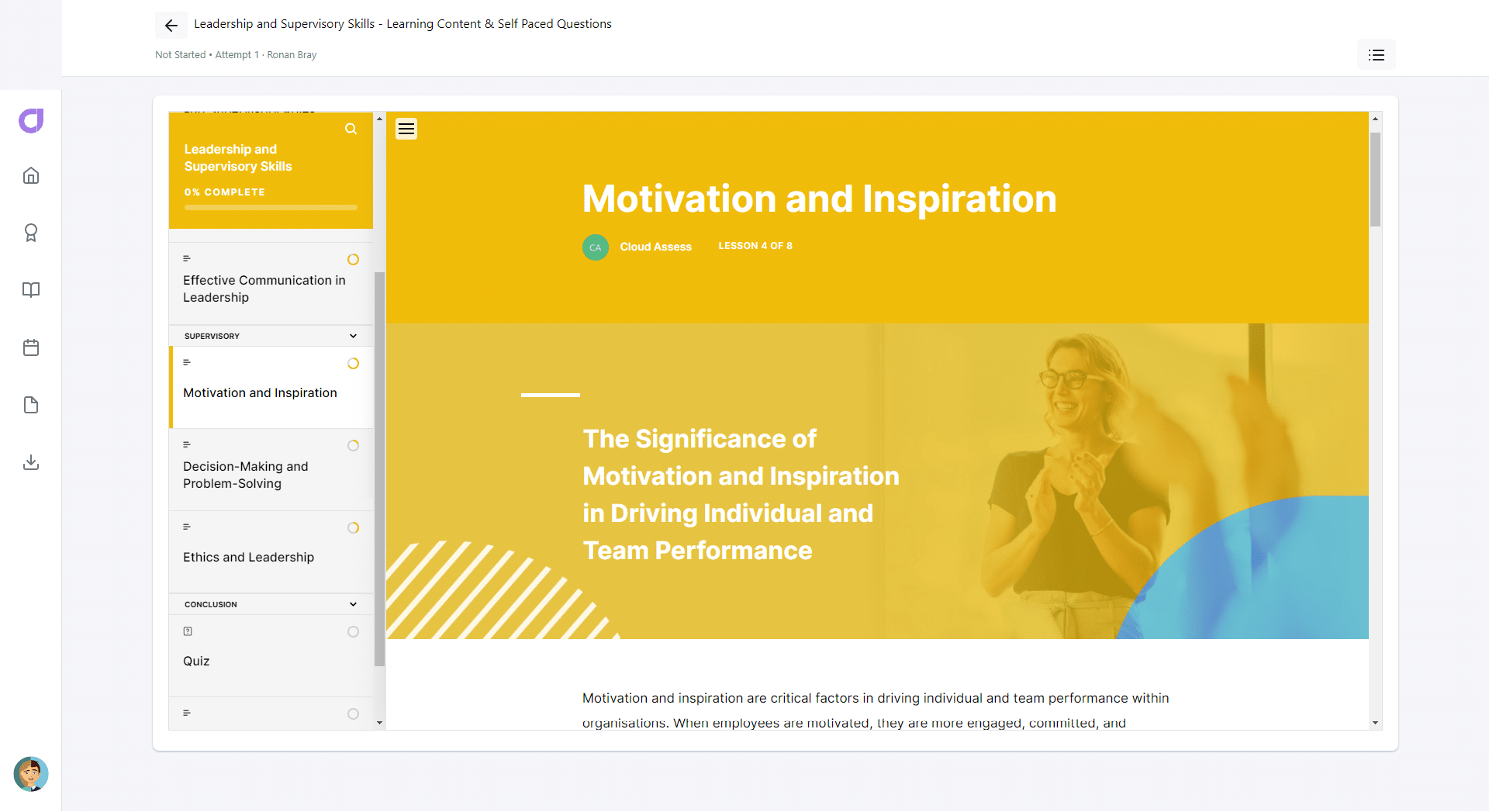Viewport: 1489px width, 812px height.
Task: Click lesson icon above Decision-Making and Problem-Solving
Action: [x=187, y=444]
